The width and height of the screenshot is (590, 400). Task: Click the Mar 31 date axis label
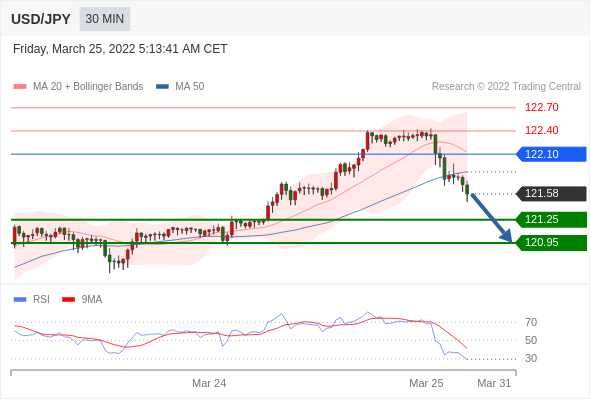[494, 383]
